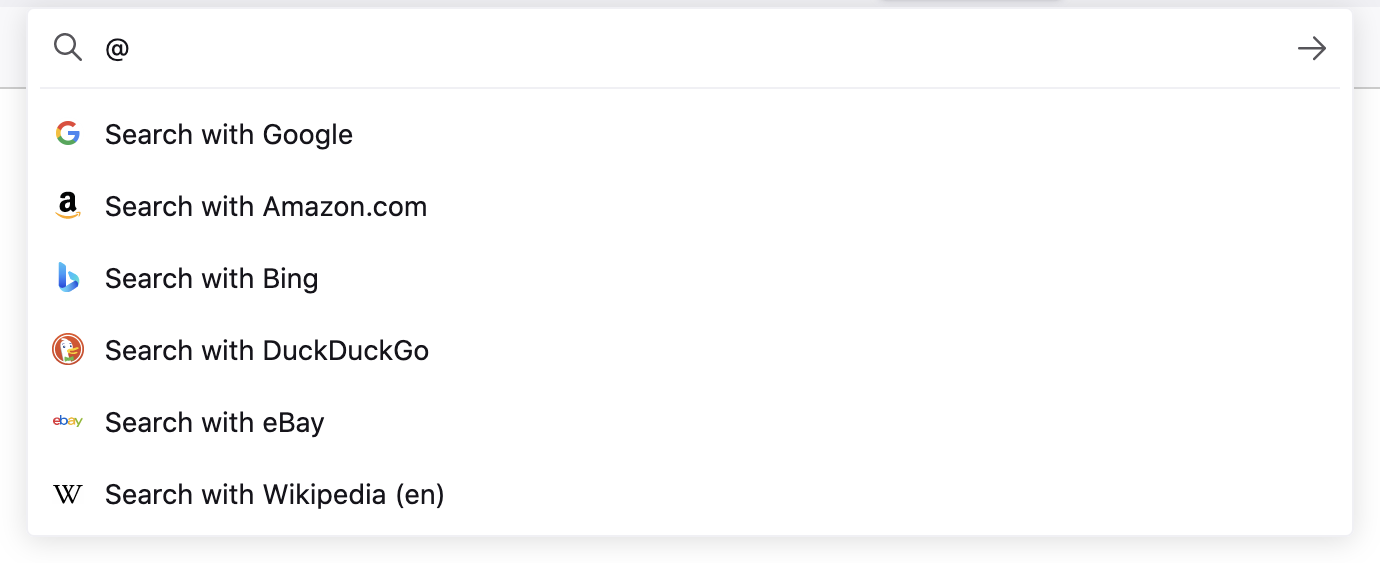Screen dimensions: 1380x563
Task: Click inside the address bar text field
Action: tap(700, 47)
